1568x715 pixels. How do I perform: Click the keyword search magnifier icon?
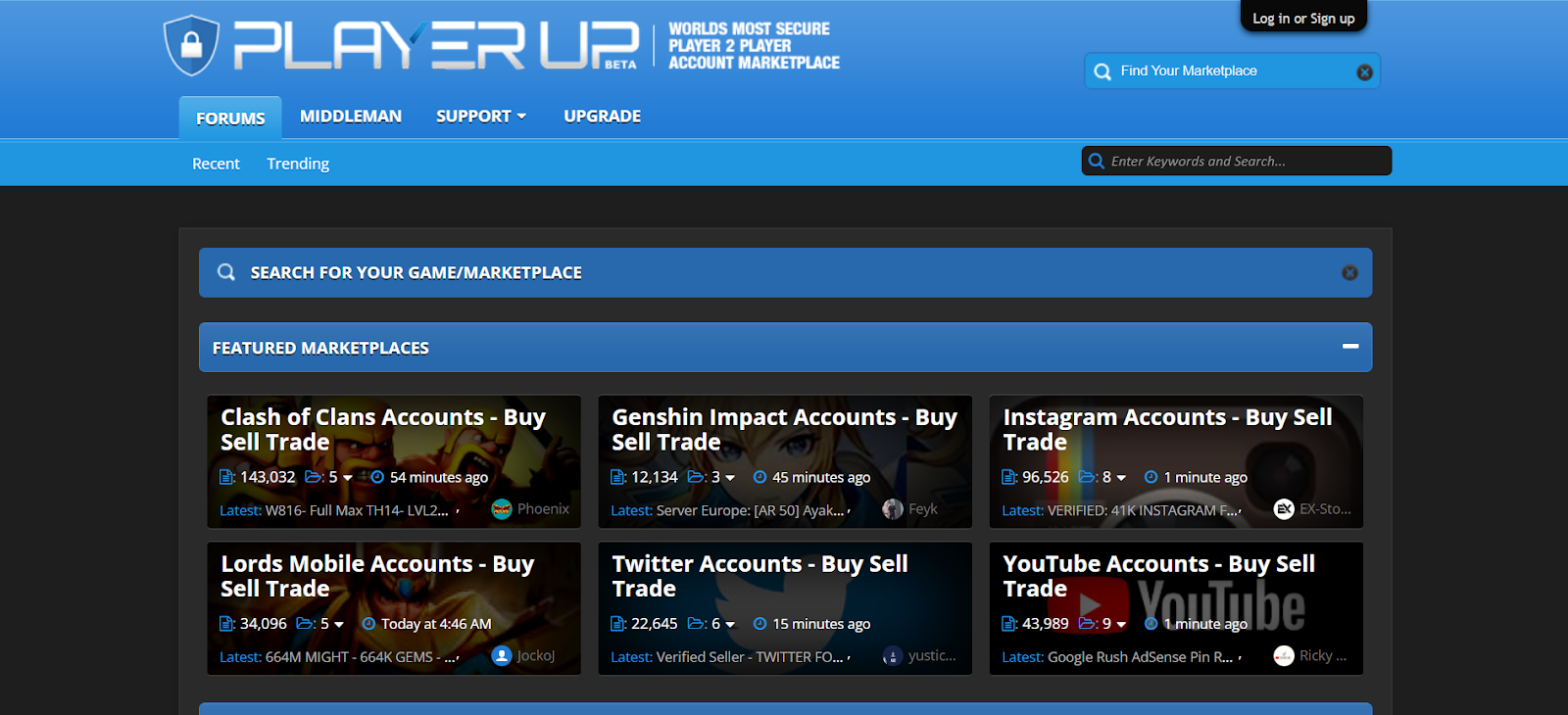click(x=1097, y=161)
